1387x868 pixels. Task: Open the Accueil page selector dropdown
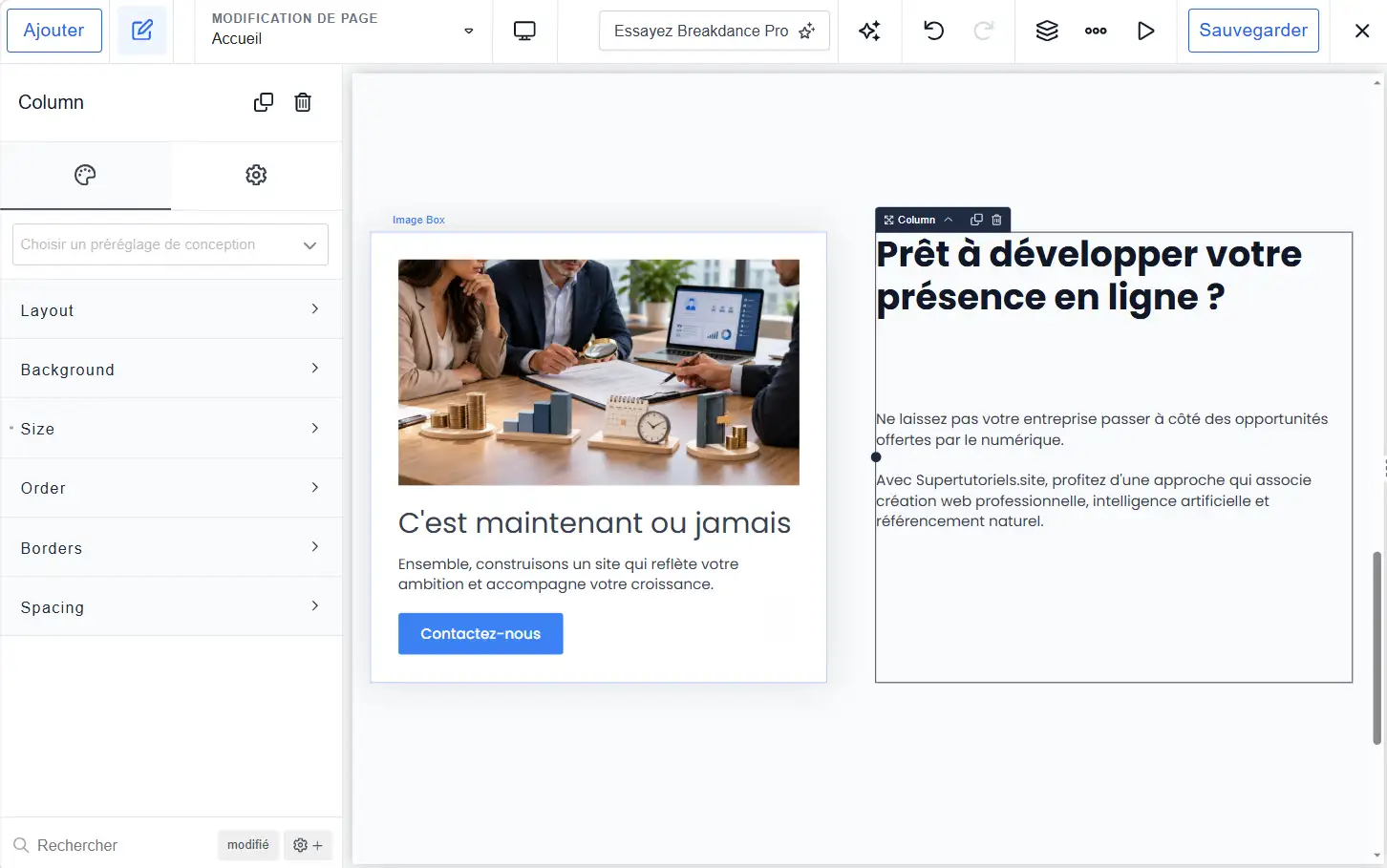[343, 31]
